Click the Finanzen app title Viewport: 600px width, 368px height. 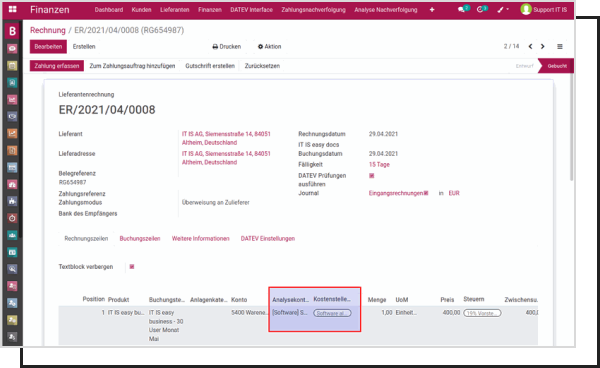pyautogui.click(x=50, y=10)
